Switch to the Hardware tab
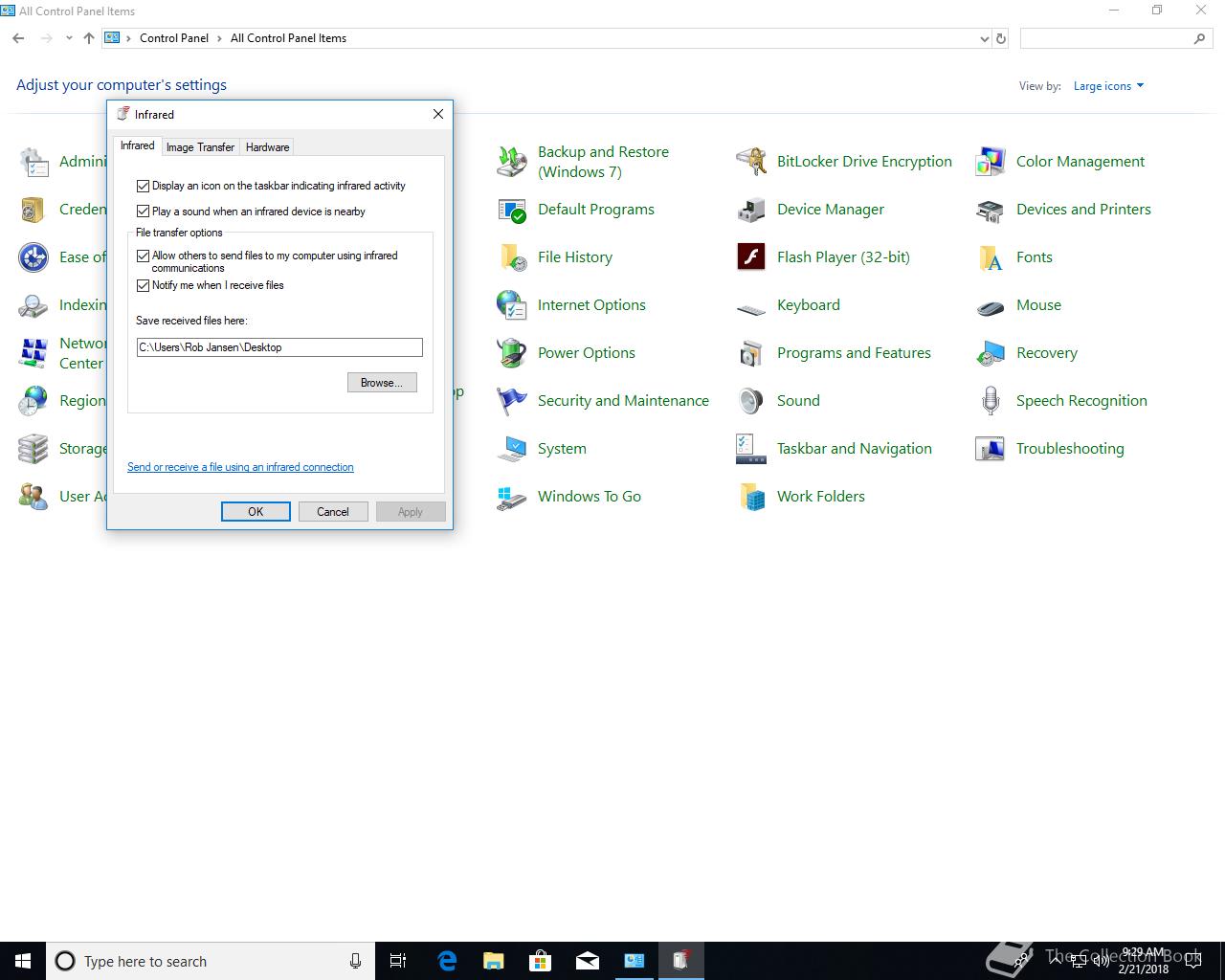The height and width of the screenshot is (980, 1225). pyautogui.click(x=267, y=146)
